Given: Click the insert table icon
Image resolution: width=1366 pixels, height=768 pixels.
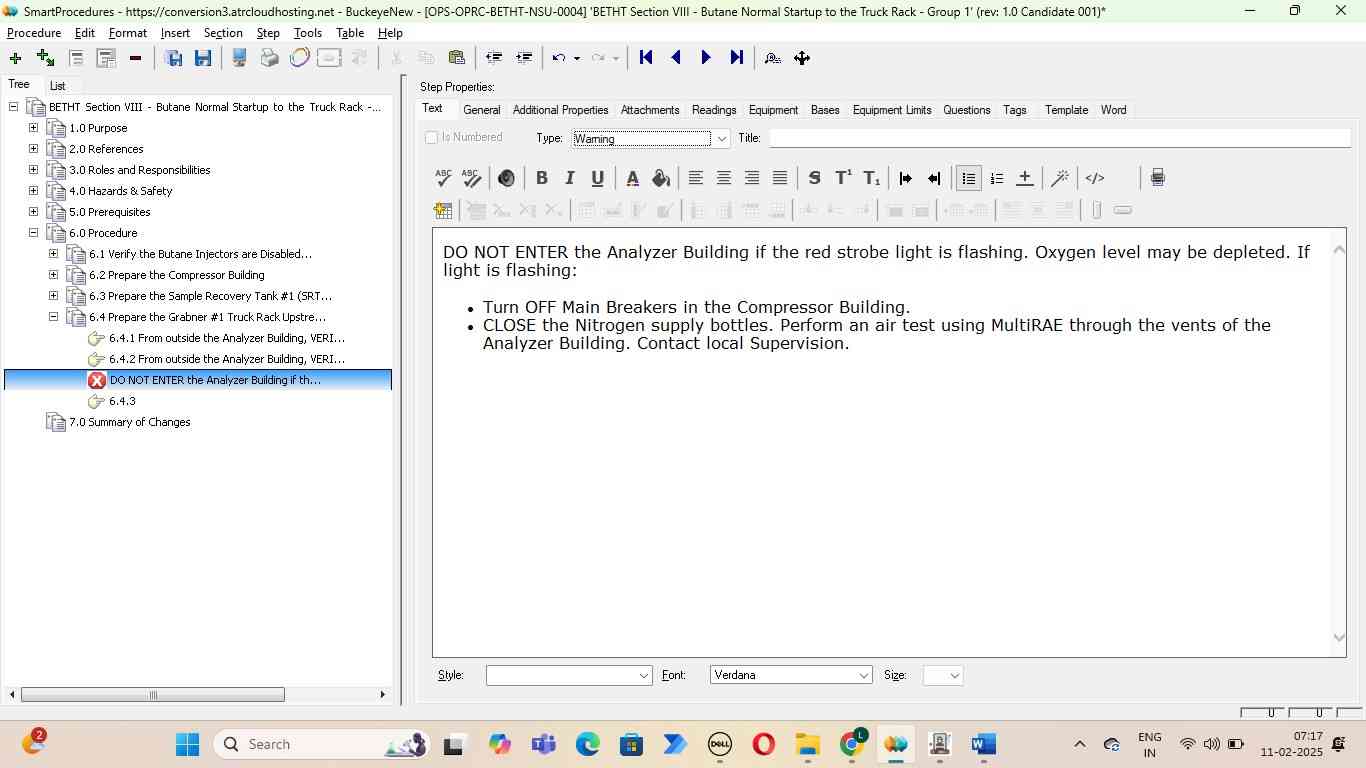Looking at the screenshot, I should coord(443,210).
